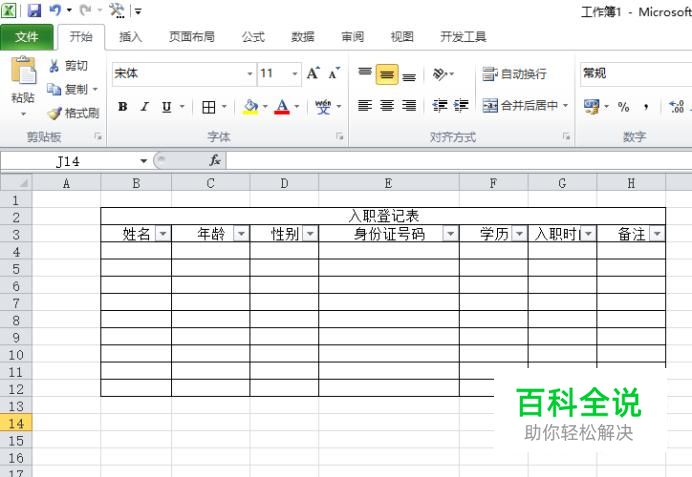Image resolution: width=692 pixels, height=477 pixels.
Task: Click the Paste clipboard icon
Action: click(23, 71)
